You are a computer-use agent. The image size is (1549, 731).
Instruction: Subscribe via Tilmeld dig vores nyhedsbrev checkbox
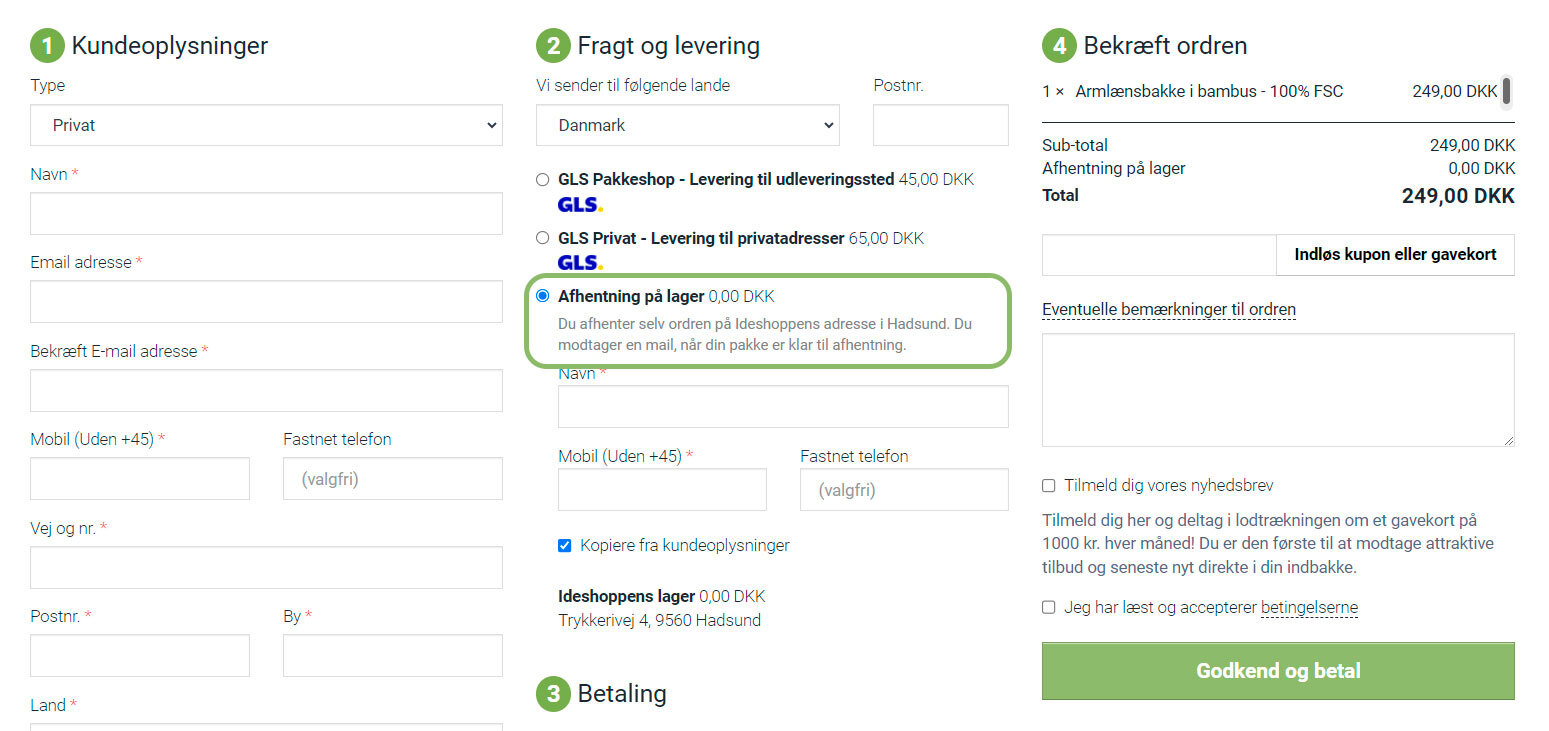pyautogui.click(x=1049, y=486)
